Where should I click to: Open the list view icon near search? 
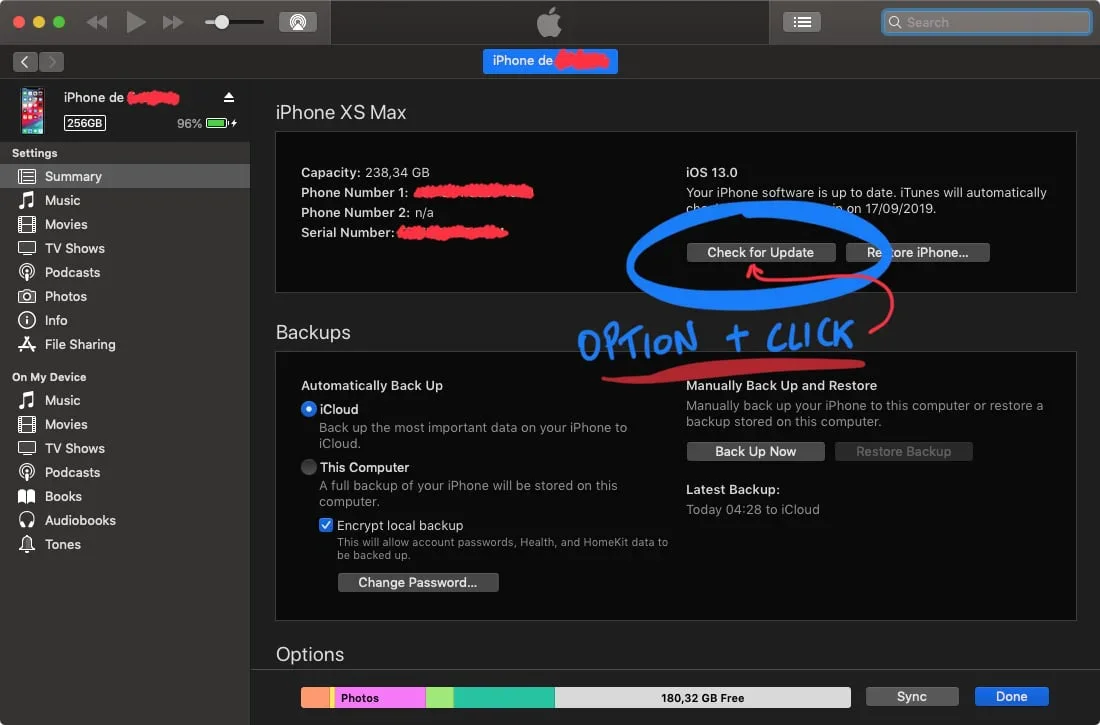pyautogui.click(x=802, y=22)
